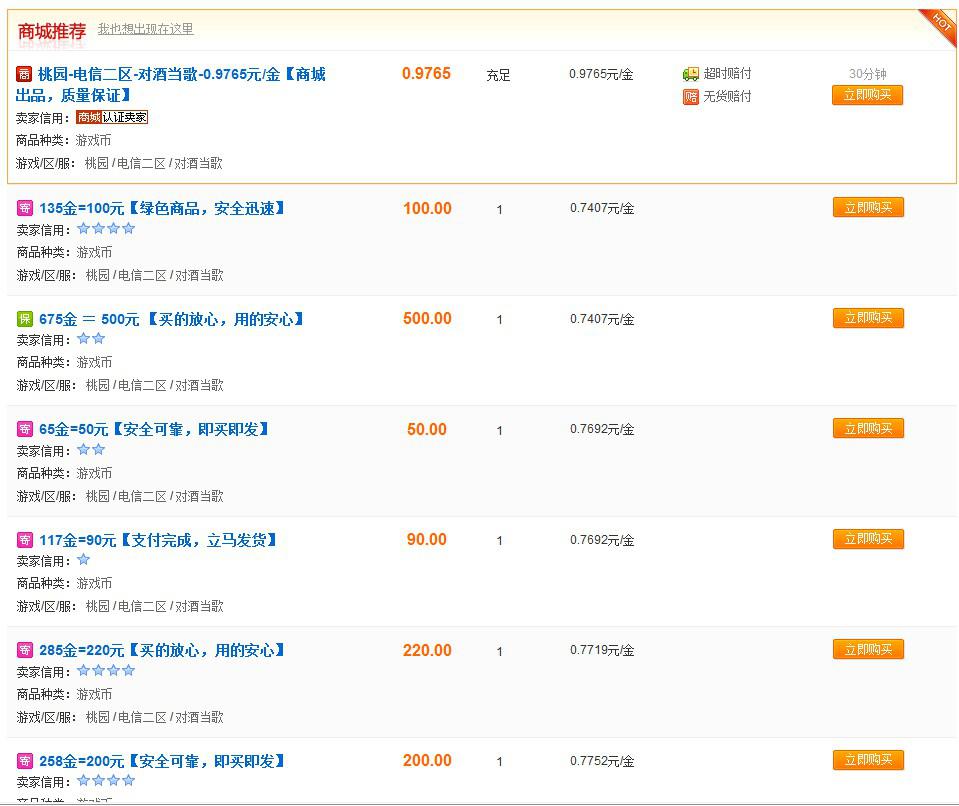
Task: Click the orange price 100.00
Action: (427, 209)
